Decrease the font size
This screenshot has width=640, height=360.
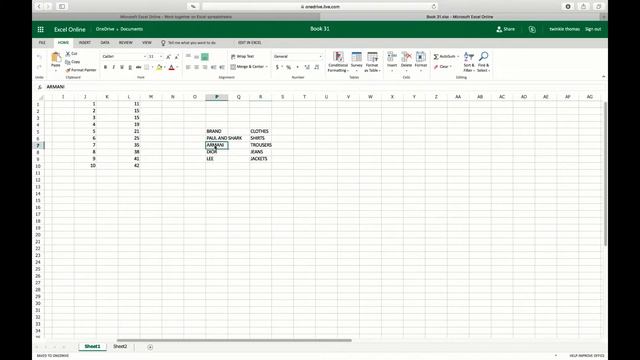pos(176,56)
